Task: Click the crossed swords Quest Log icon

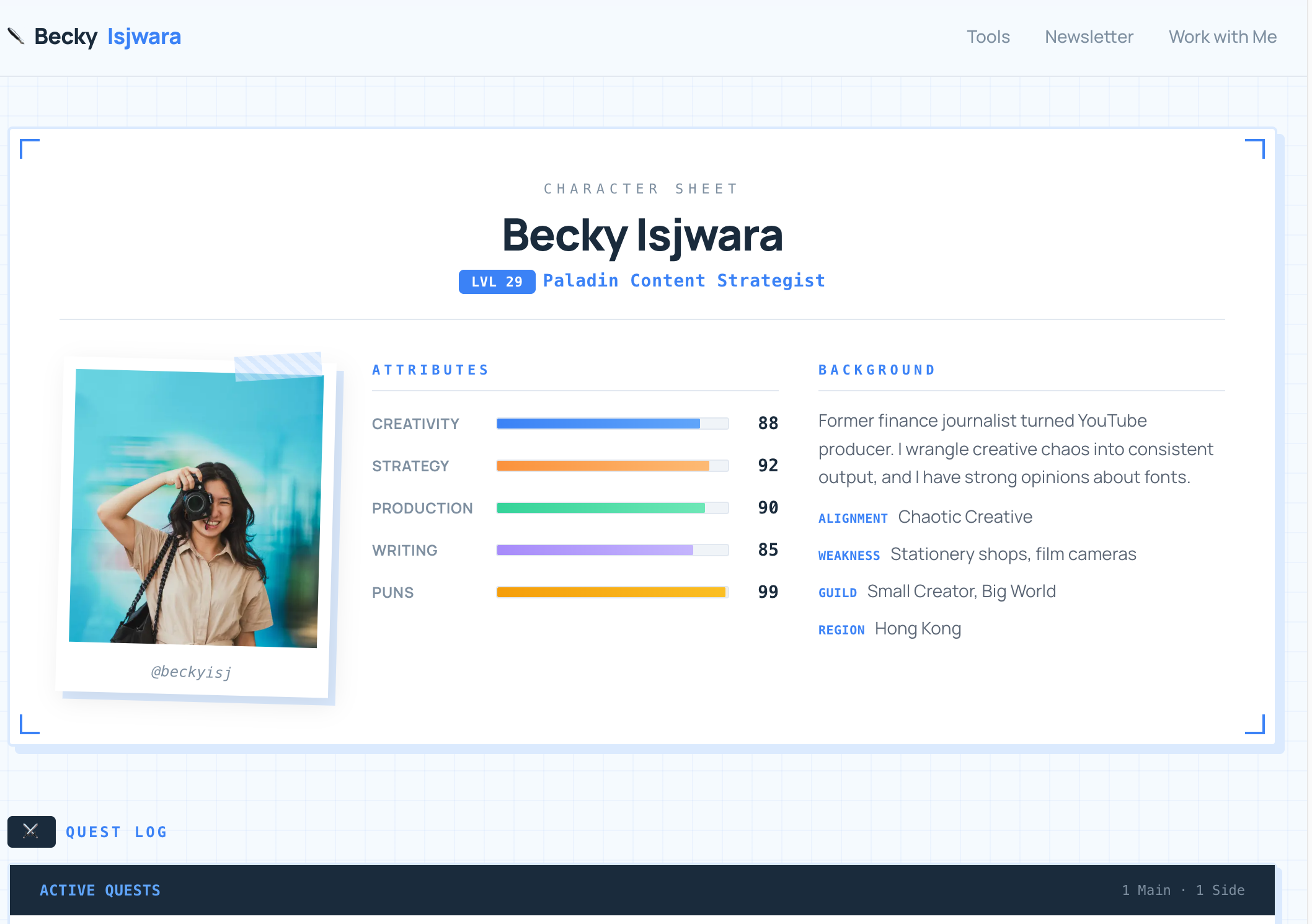Action: pos(31,832)
